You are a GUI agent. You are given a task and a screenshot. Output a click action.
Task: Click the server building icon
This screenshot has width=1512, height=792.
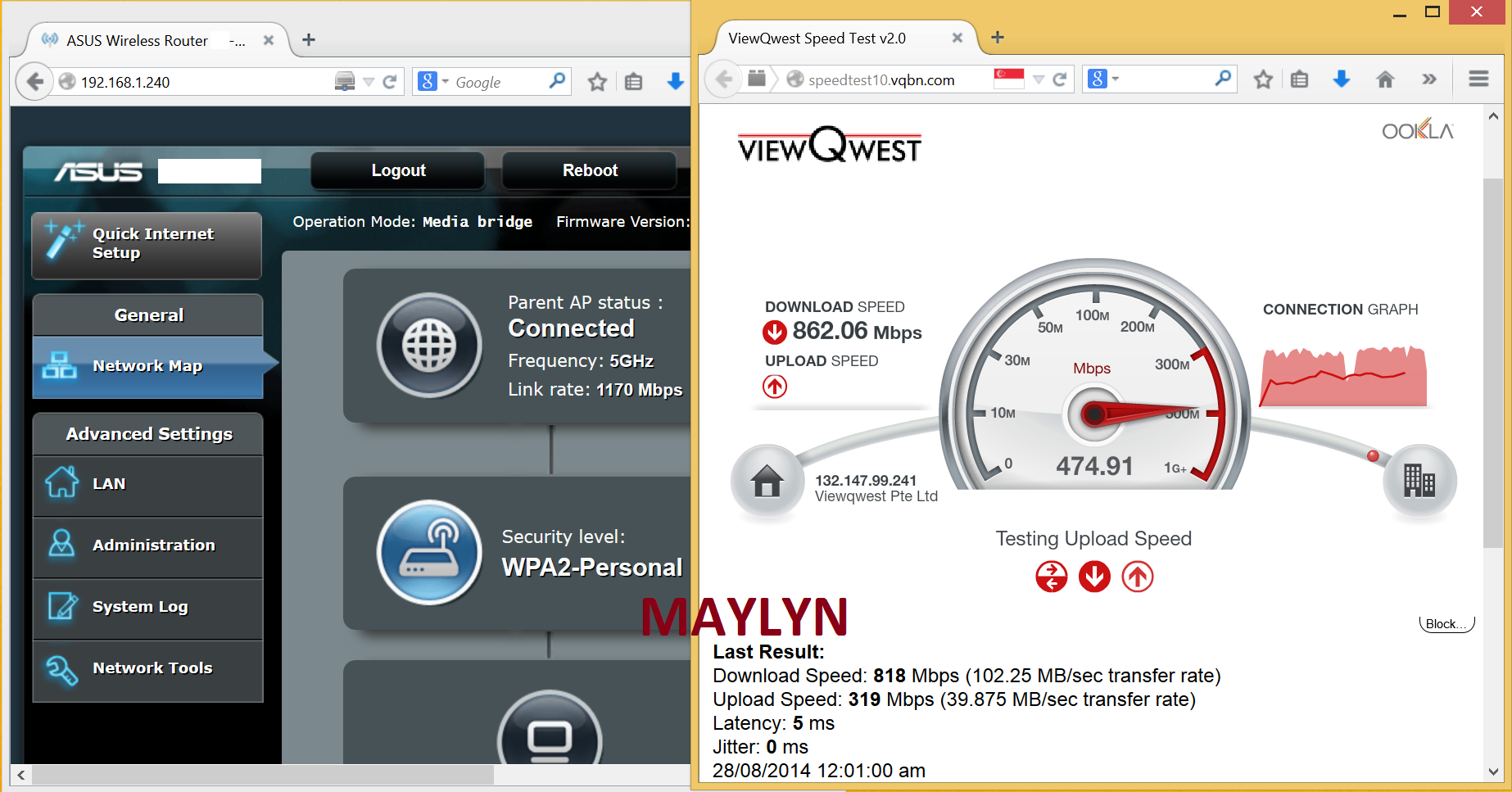click(x=1419, y=481)
